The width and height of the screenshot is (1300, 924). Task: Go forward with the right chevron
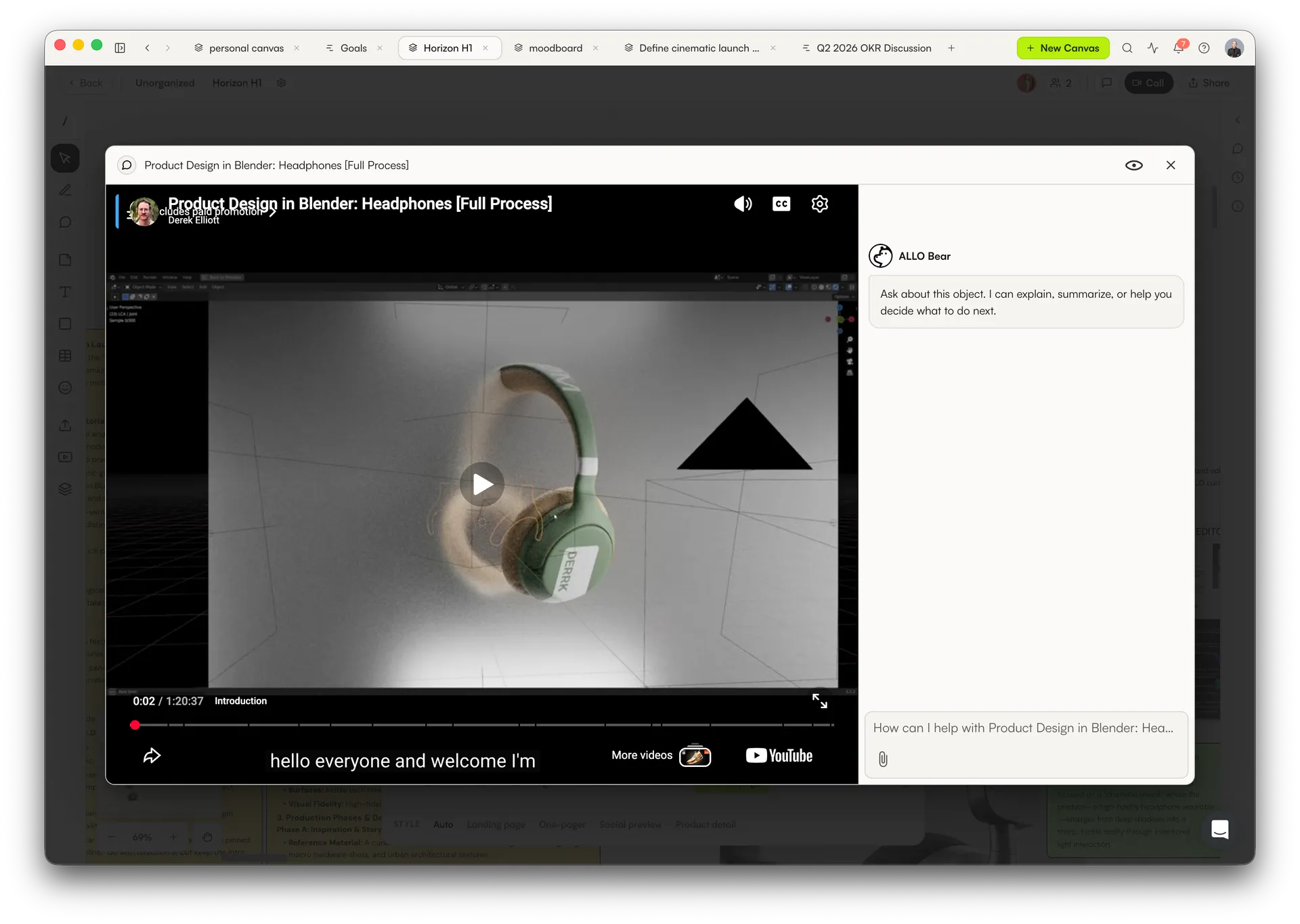168,48
